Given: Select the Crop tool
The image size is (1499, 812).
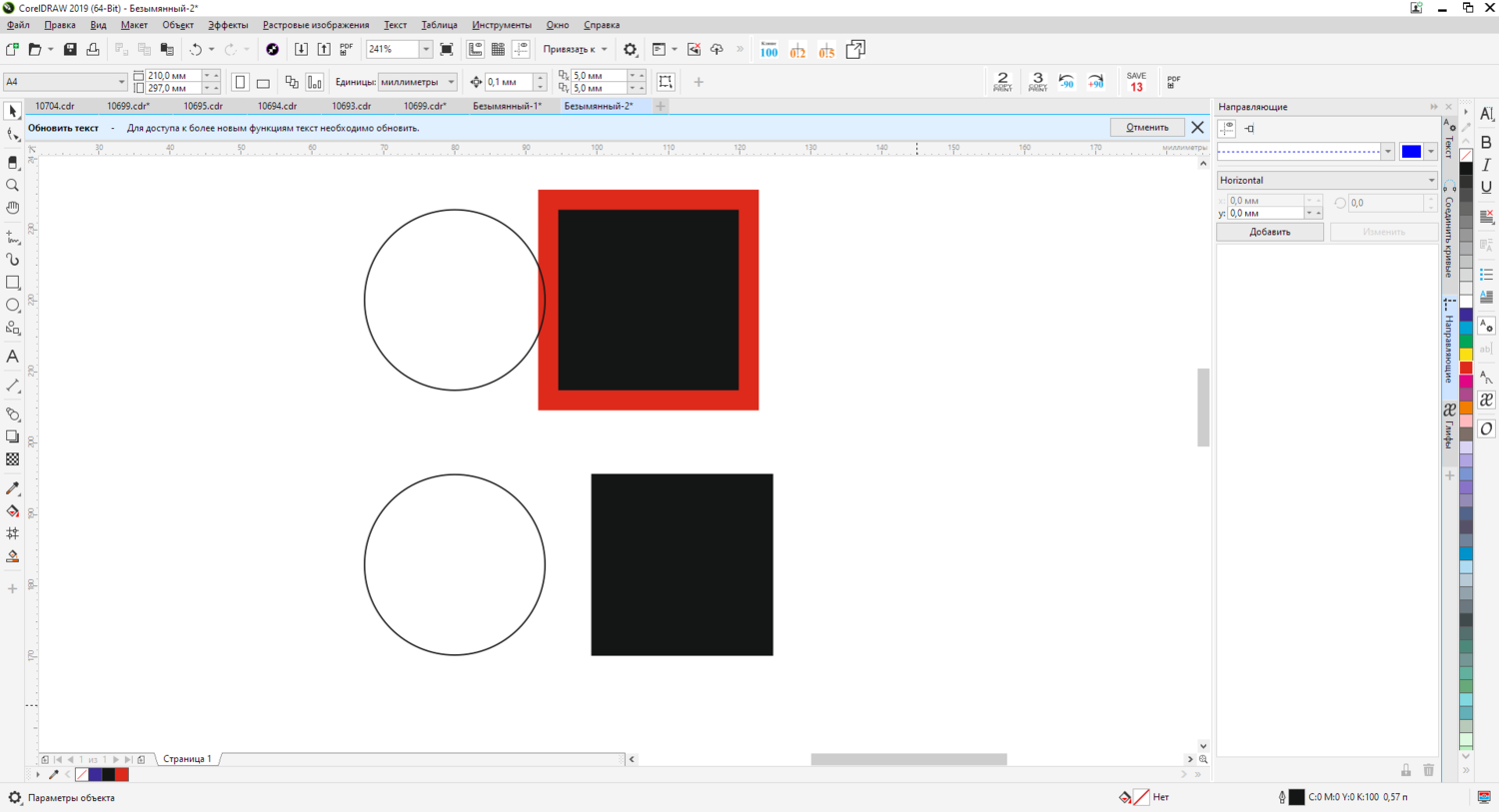Looking at the screenshot, I should [12, 162].
